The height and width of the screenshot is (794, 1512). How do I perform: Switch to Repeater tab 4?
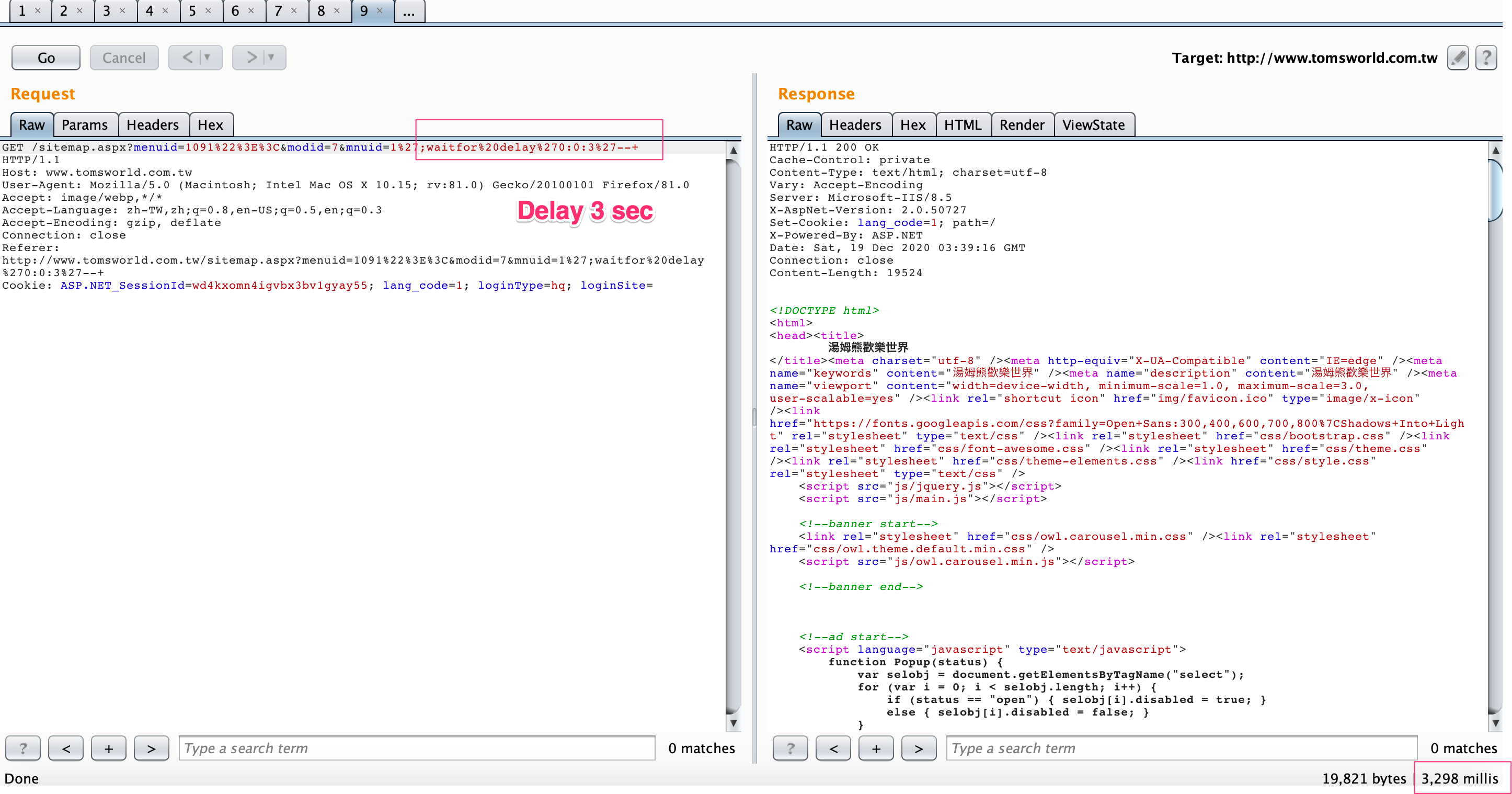point(149,10)
